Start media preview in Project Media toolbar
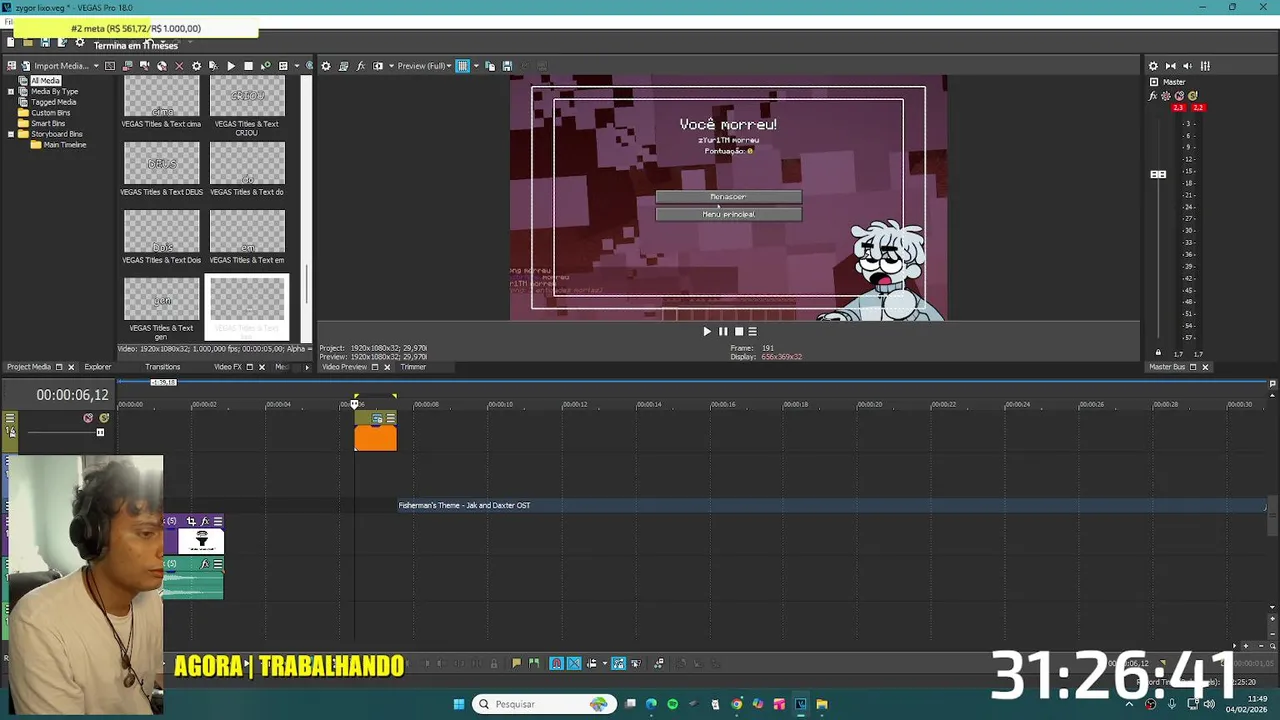Image resolution: width=1280 pixels, height=720 pixels. pyautogui.click(x=231, y=66)
